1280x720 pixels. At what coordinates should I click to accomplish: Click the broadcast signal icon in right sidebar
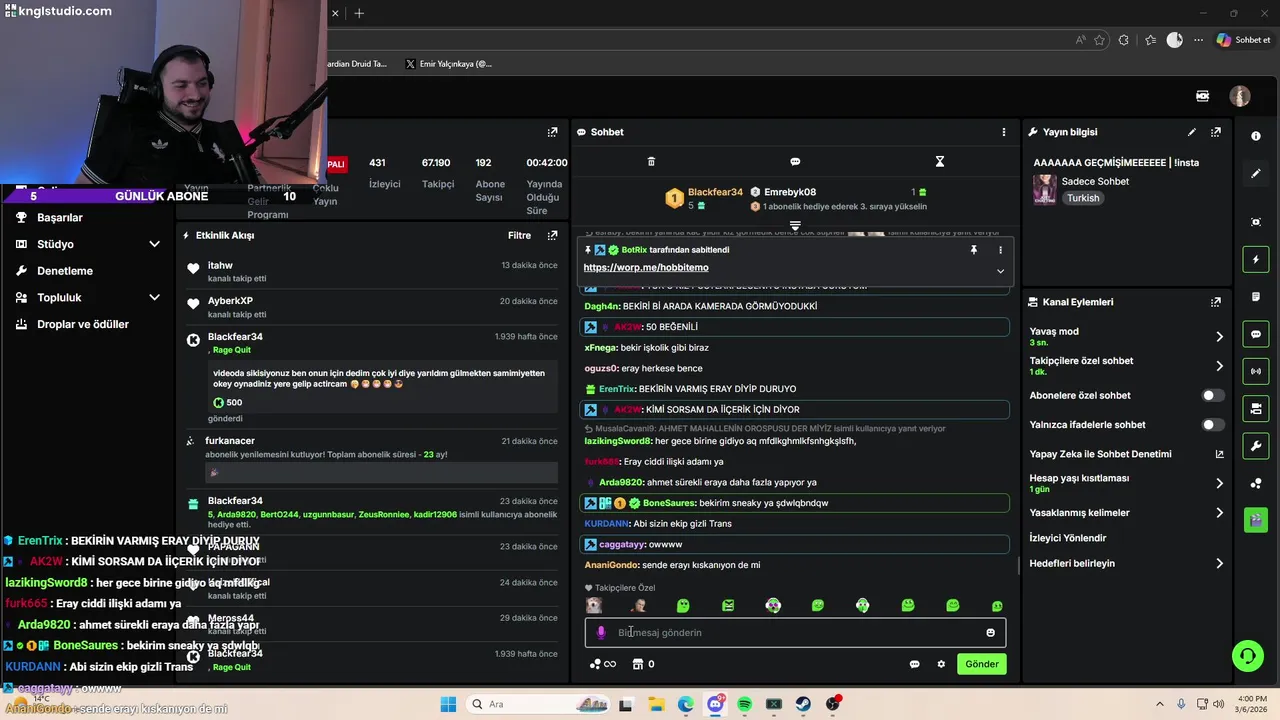point(1256,371)
